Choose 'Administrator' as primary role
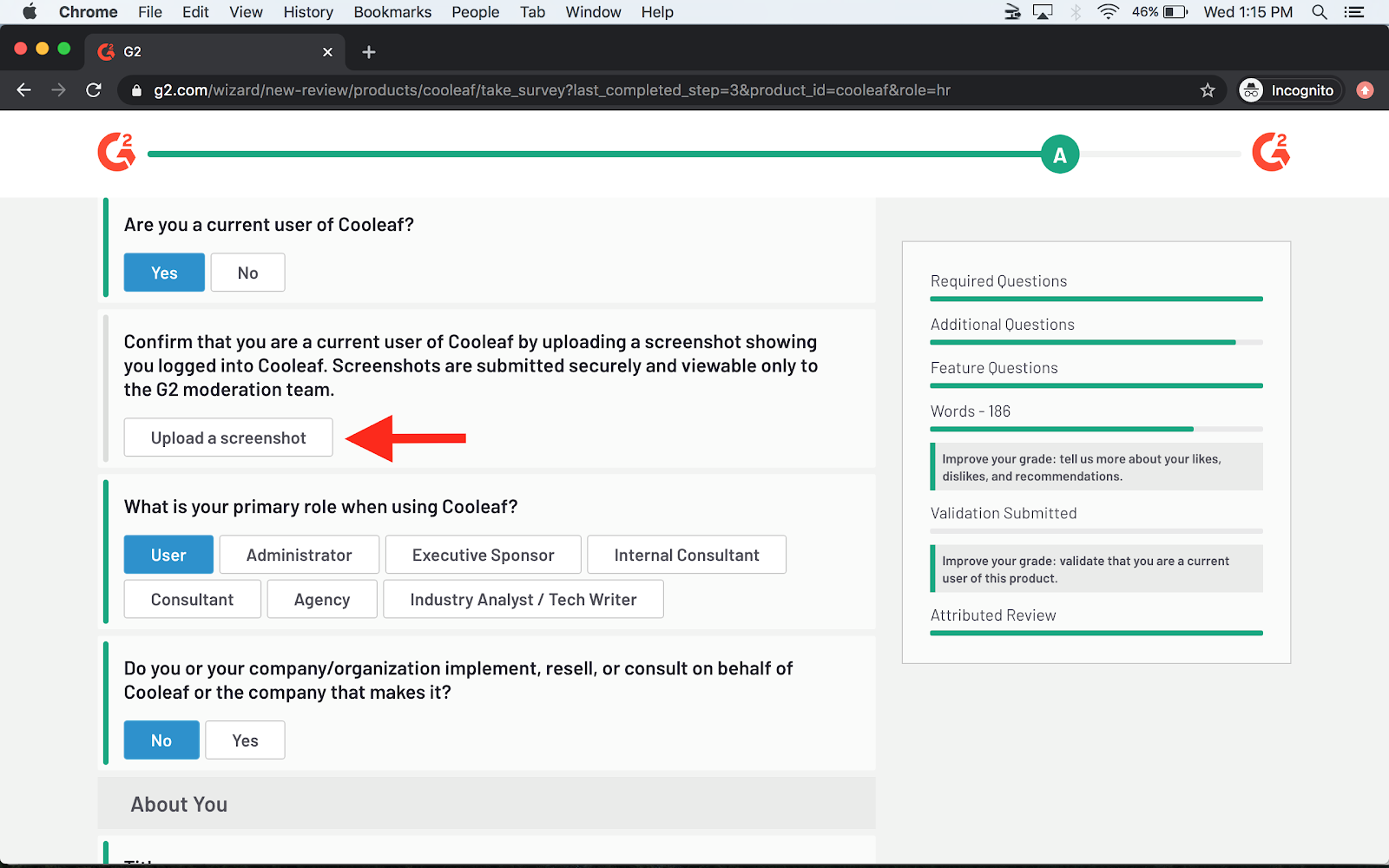This screenshot has height=868, width=1389. tap(299, 555)
